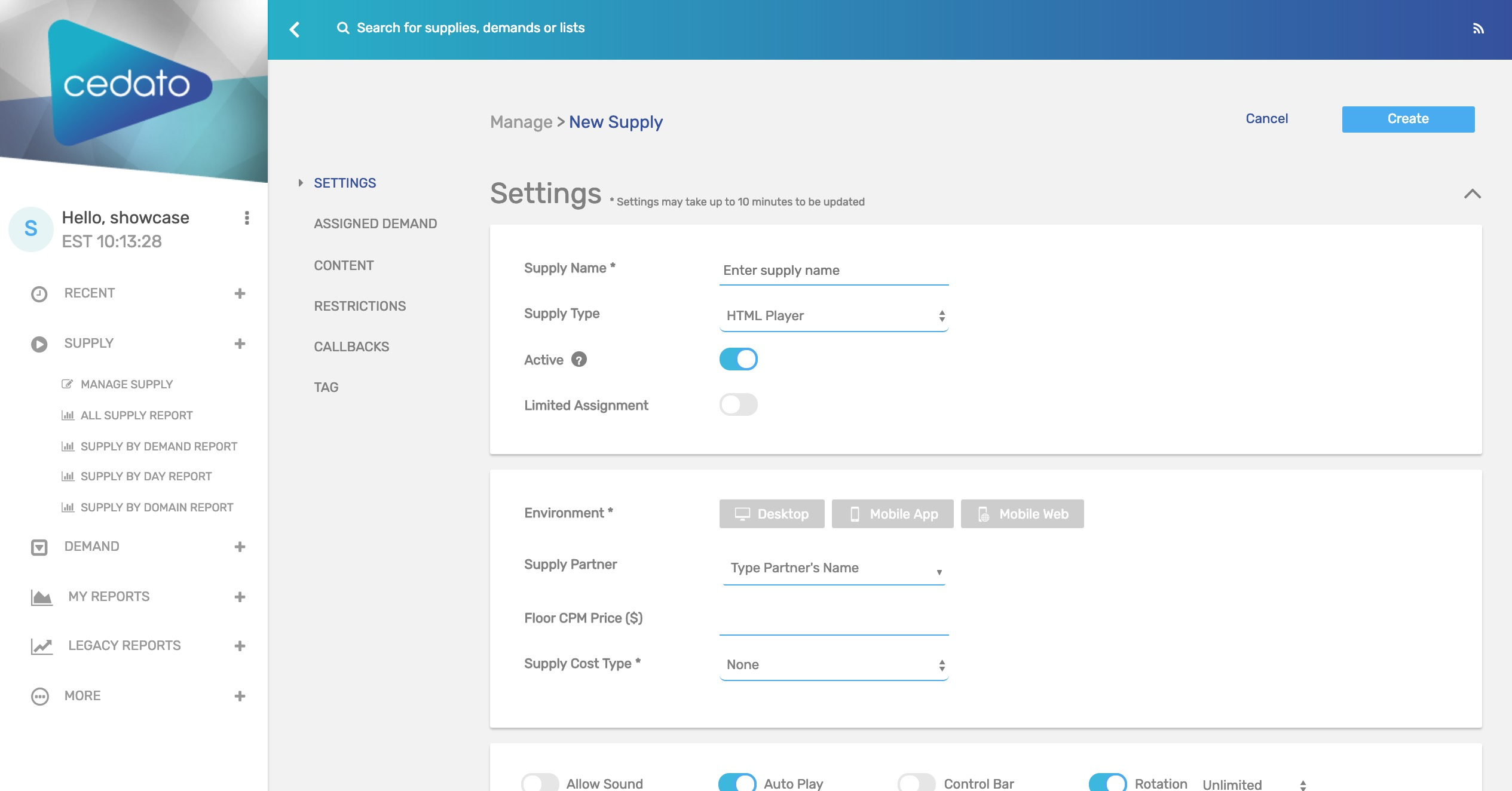Click the Supply Name input field
Screen dimensions: 1512x791
[834, 271]
